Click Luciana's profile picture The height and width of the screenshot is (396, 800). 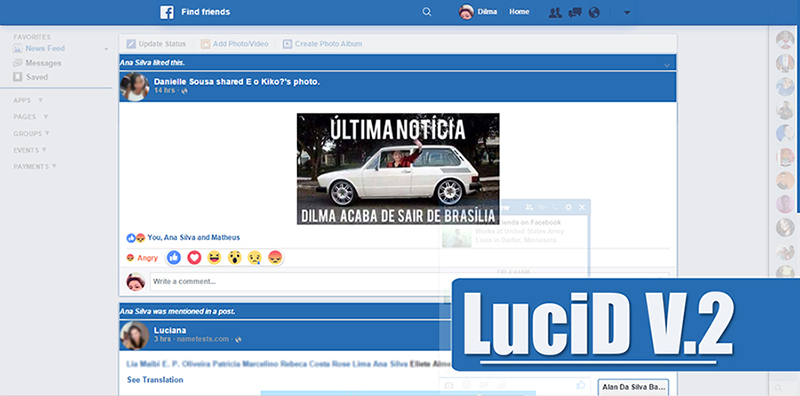(135, 335)
